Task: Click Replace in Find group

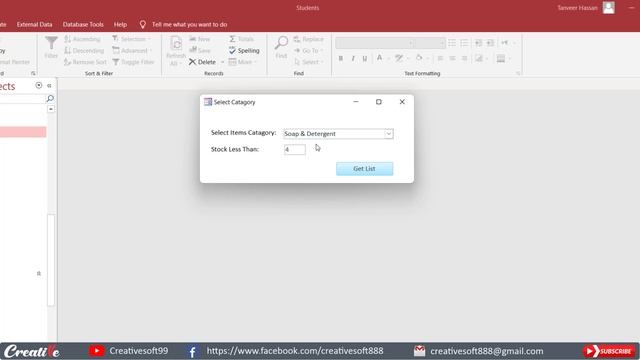Action: point(309,39)
